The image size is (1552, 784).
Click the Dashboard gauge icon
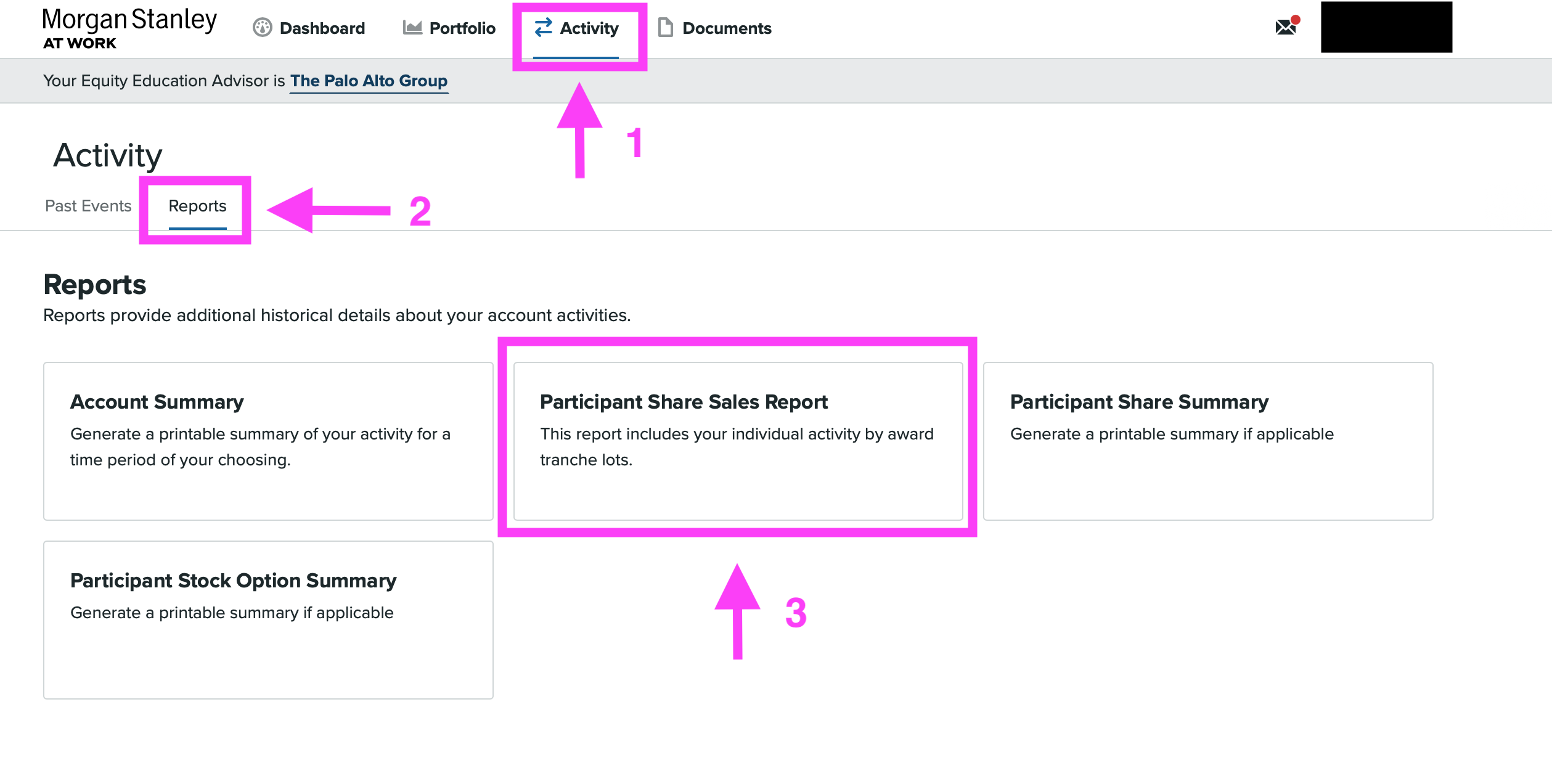pyautogui.click(x=262, y=28)
